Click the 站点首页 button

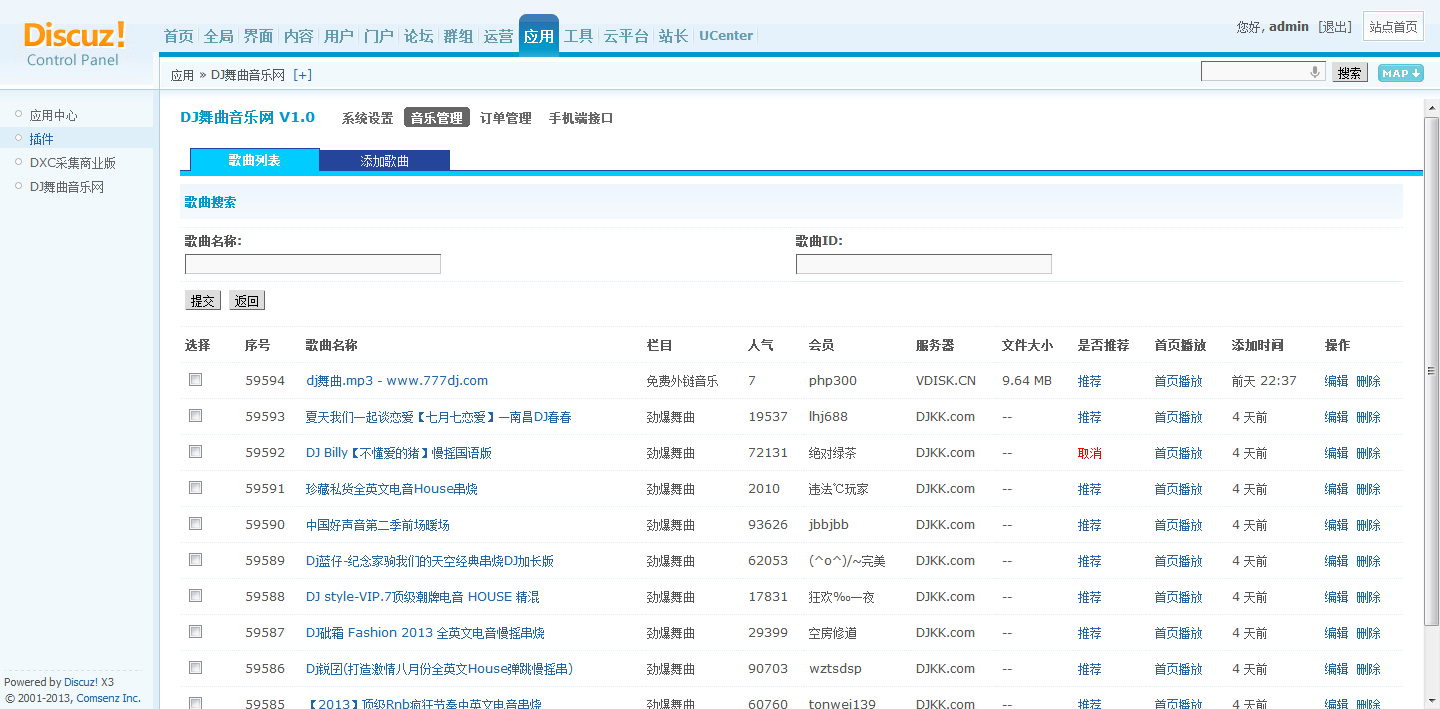[x=1393, y=26]
